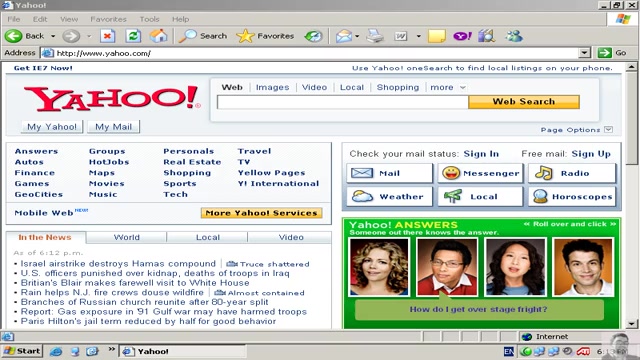Open Paris Hilton jail term news link
640x360 pixels.
[x=148, y=321]
